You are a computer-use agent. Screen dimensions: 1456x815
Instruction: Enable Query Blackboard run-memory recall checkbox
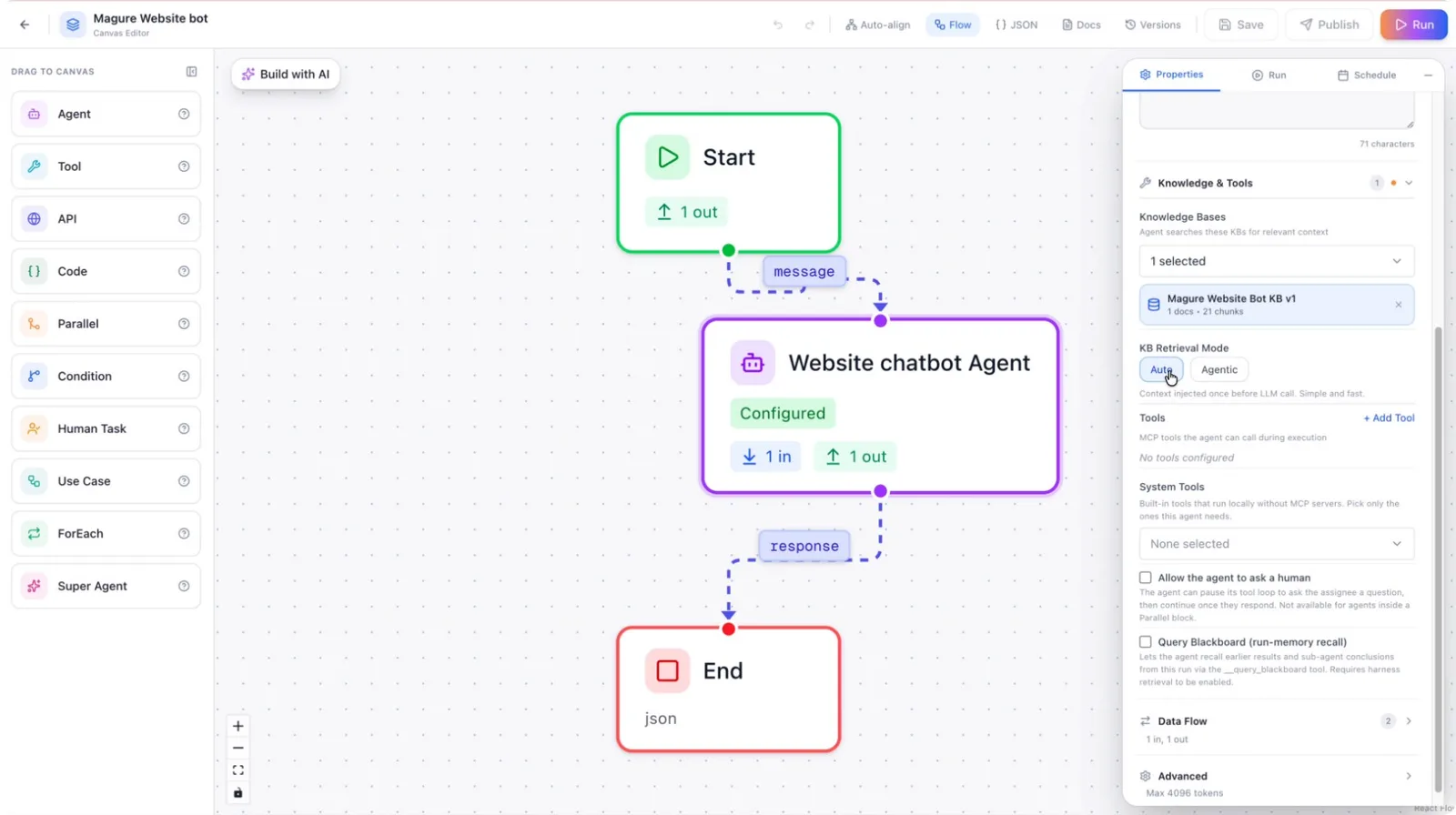1146,641
